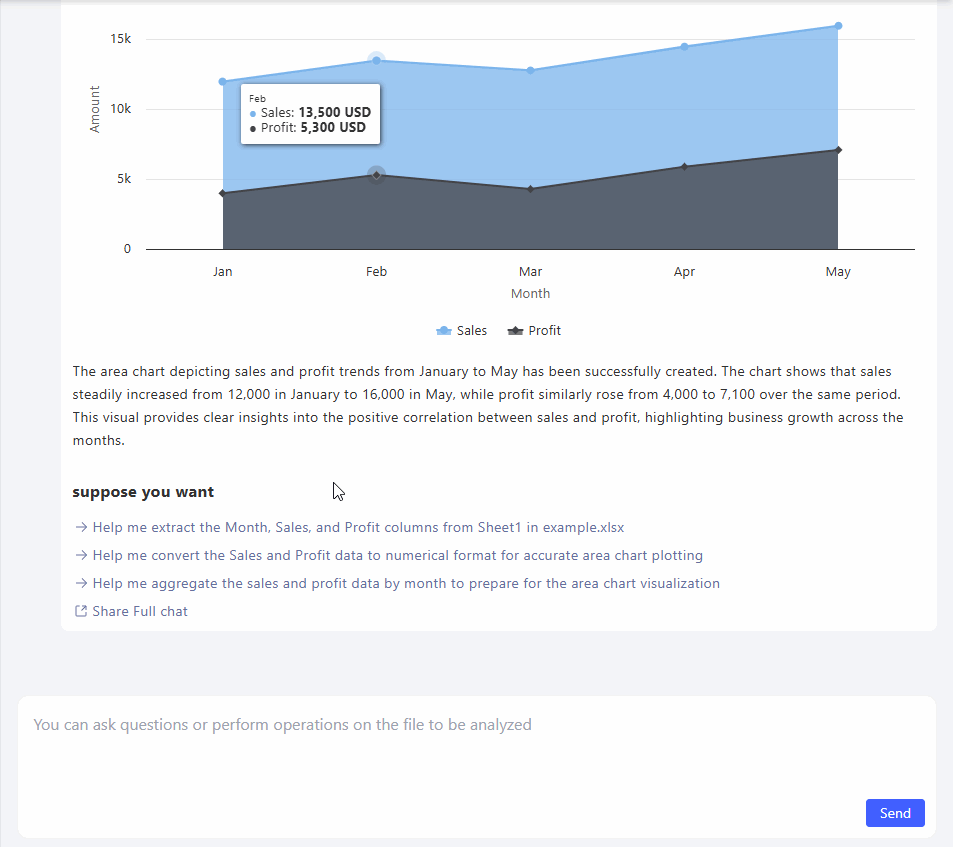Image resolution: width=953 pixels, height=847 pixels.
Task: Click the share icon beside Share Full chat
Action: [x=81, y=611]
